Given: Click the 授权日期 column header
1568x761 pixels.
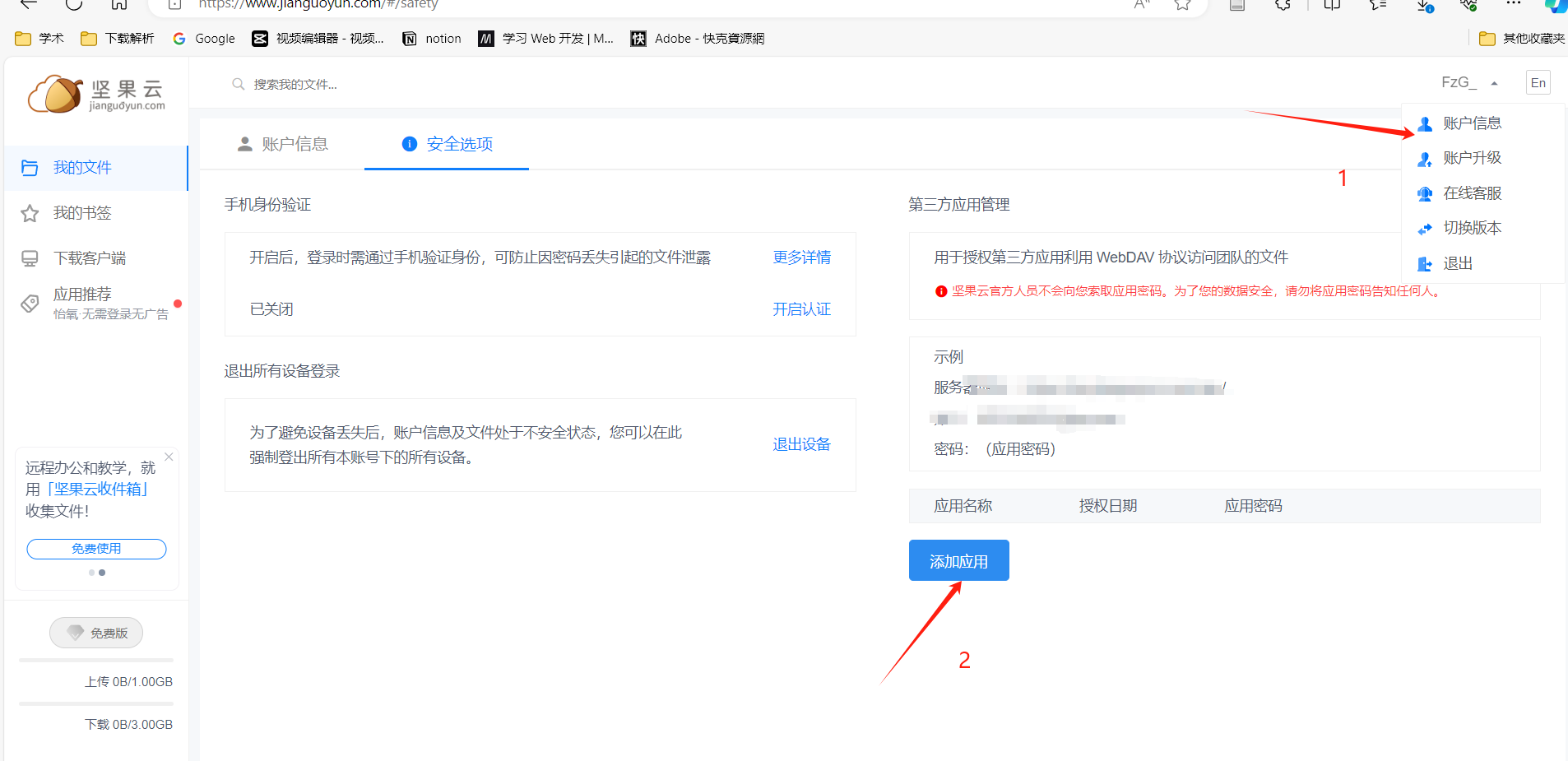Looking at the screenshot, I should (1107, 506).
